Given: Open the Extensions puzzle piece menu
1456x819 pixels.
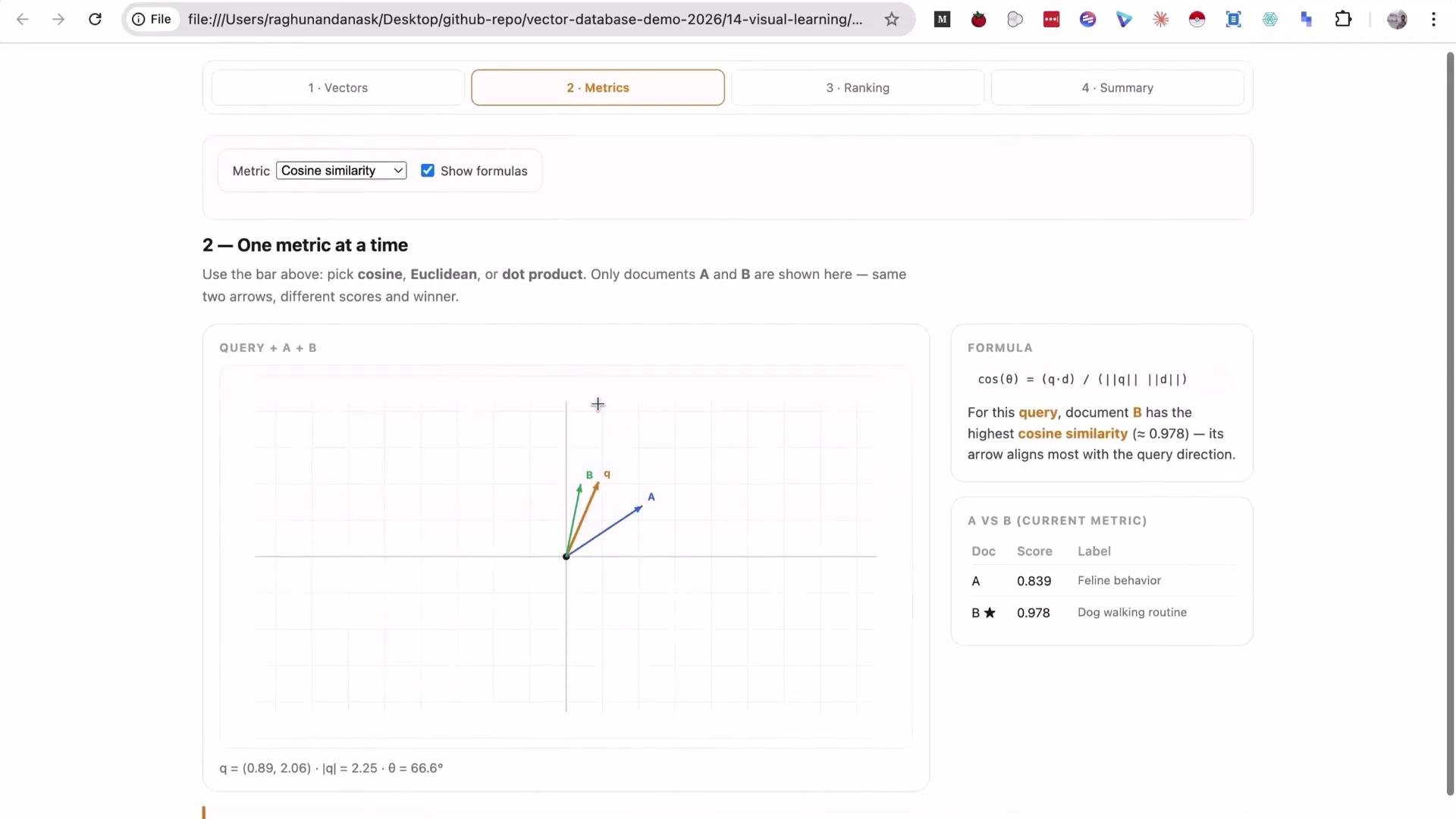Looking at the screenshot, I should (x=1343, y=19).
